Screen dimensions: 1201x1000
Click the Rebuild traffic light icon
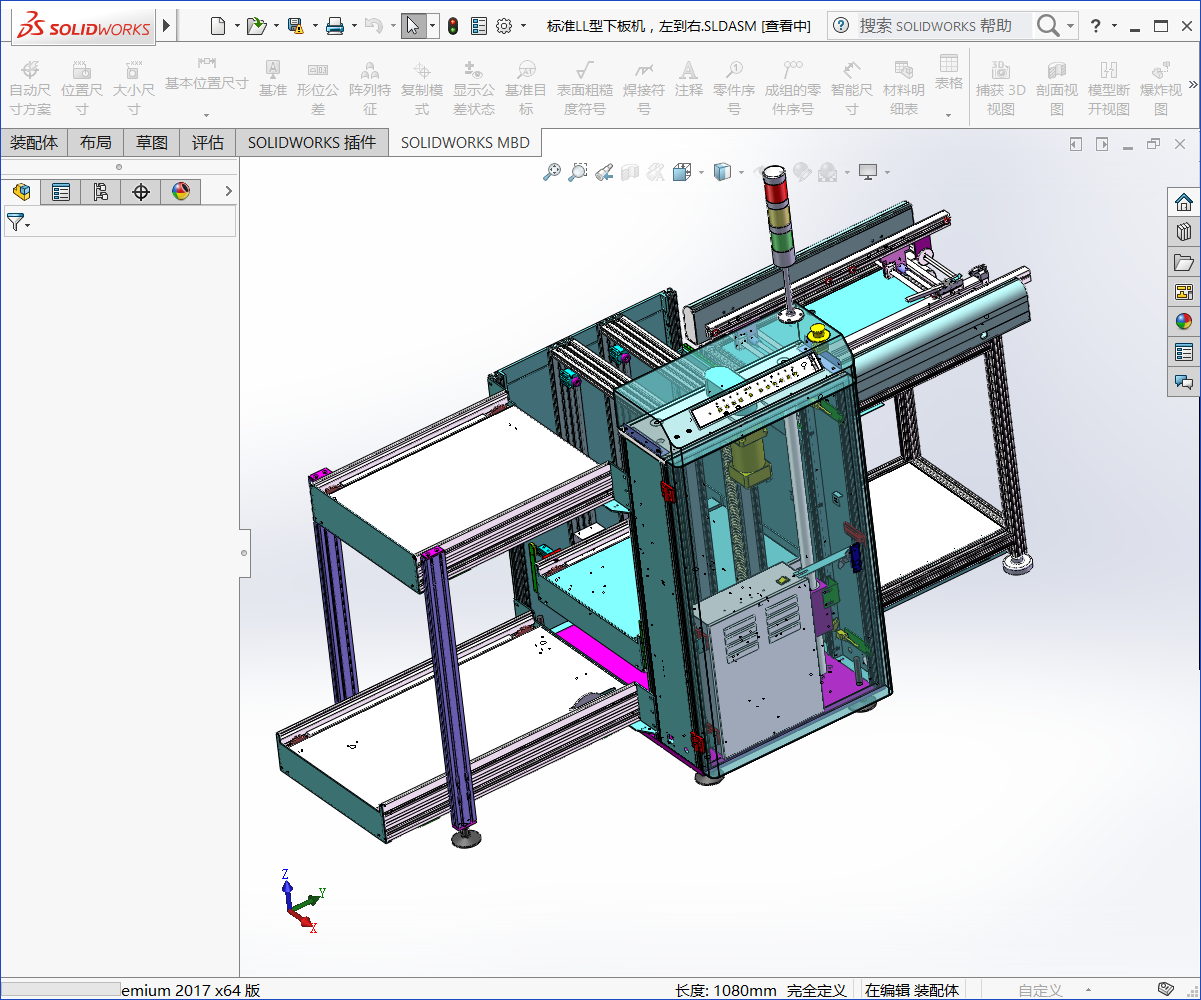point(453,26)
